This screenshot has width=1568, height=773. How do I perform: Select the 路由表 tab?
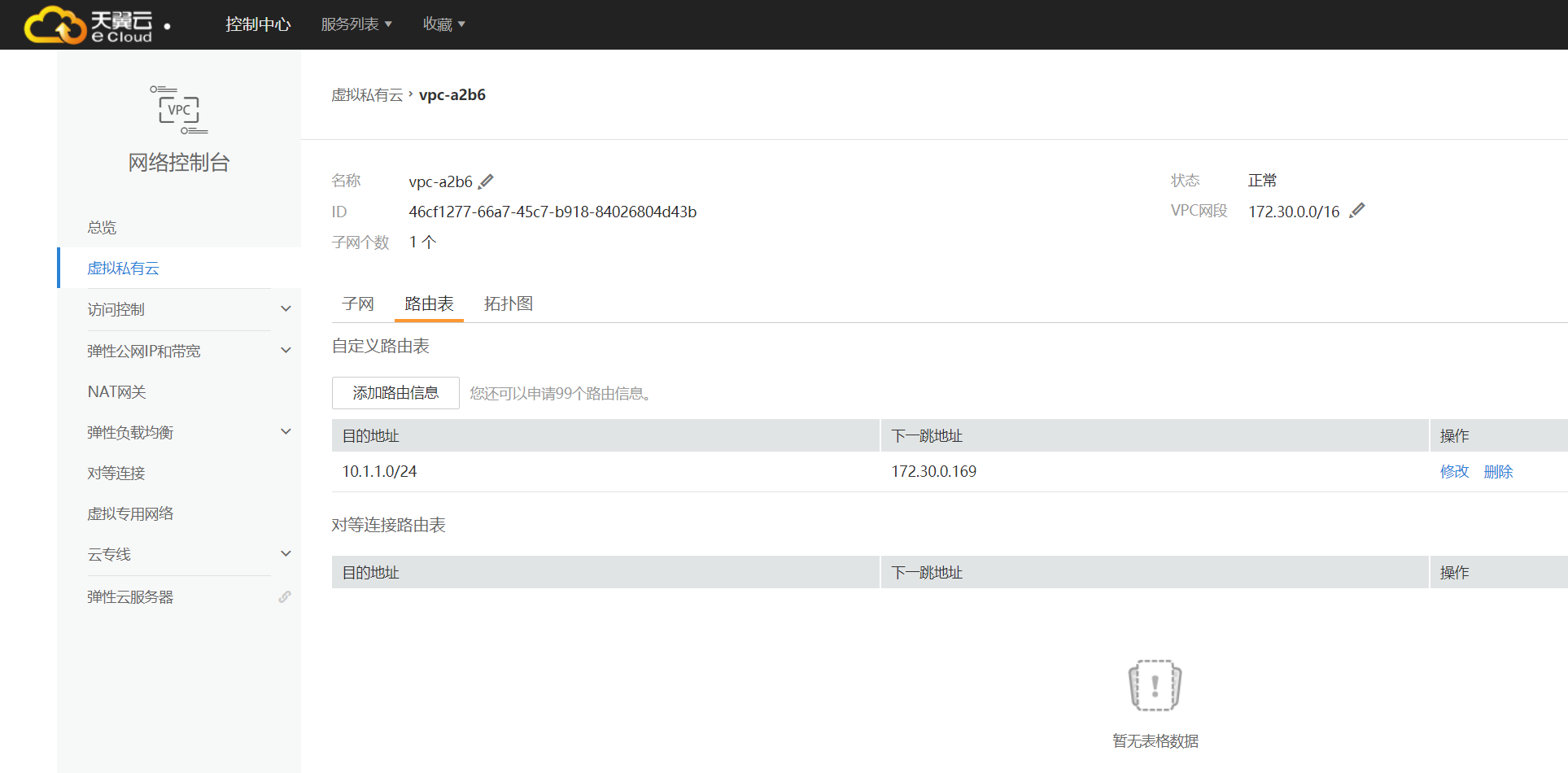[429, 304]
